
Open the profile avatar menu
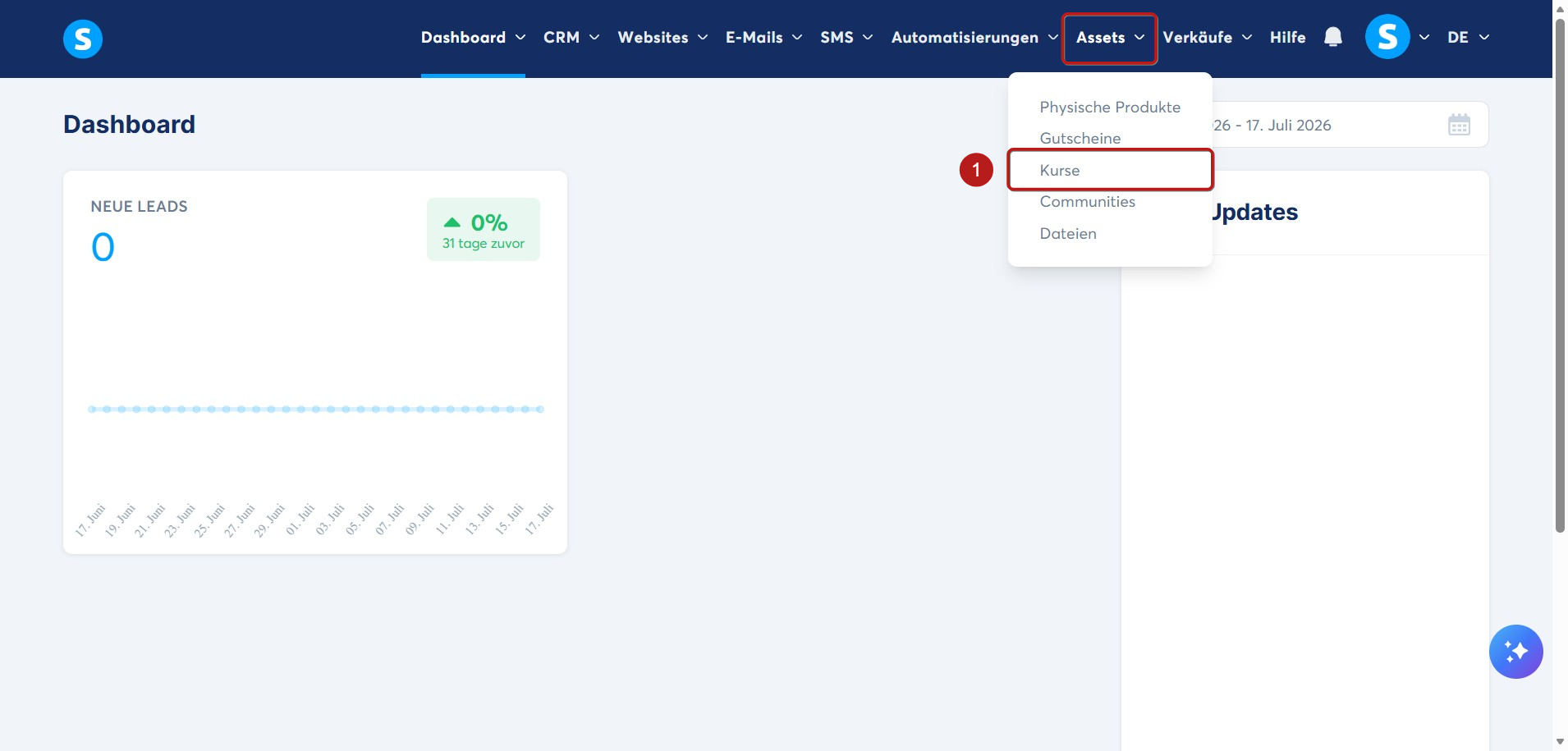tap(1387, 37)
